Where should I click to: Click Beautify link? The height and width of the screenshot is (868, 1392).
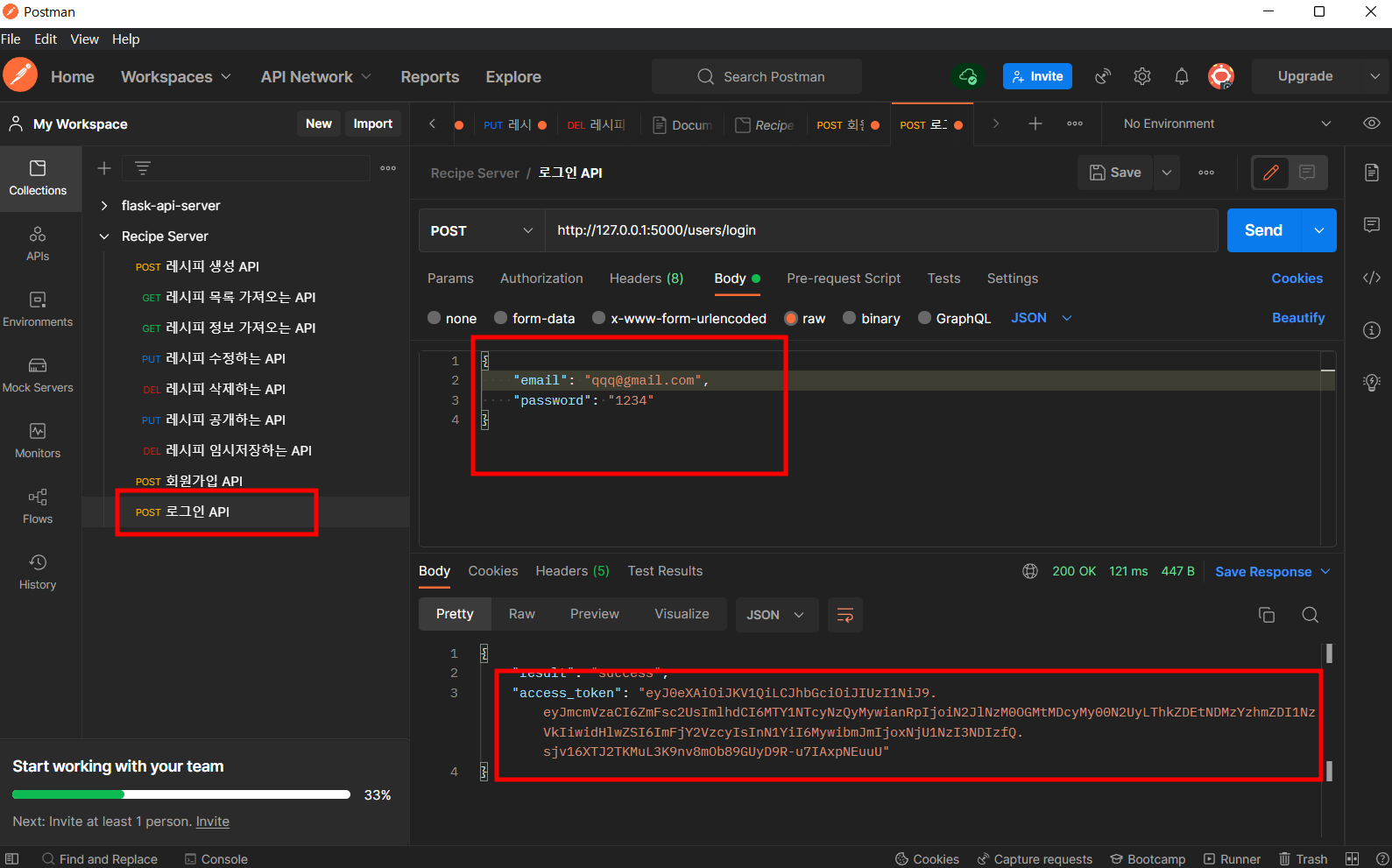point(1298,318)
